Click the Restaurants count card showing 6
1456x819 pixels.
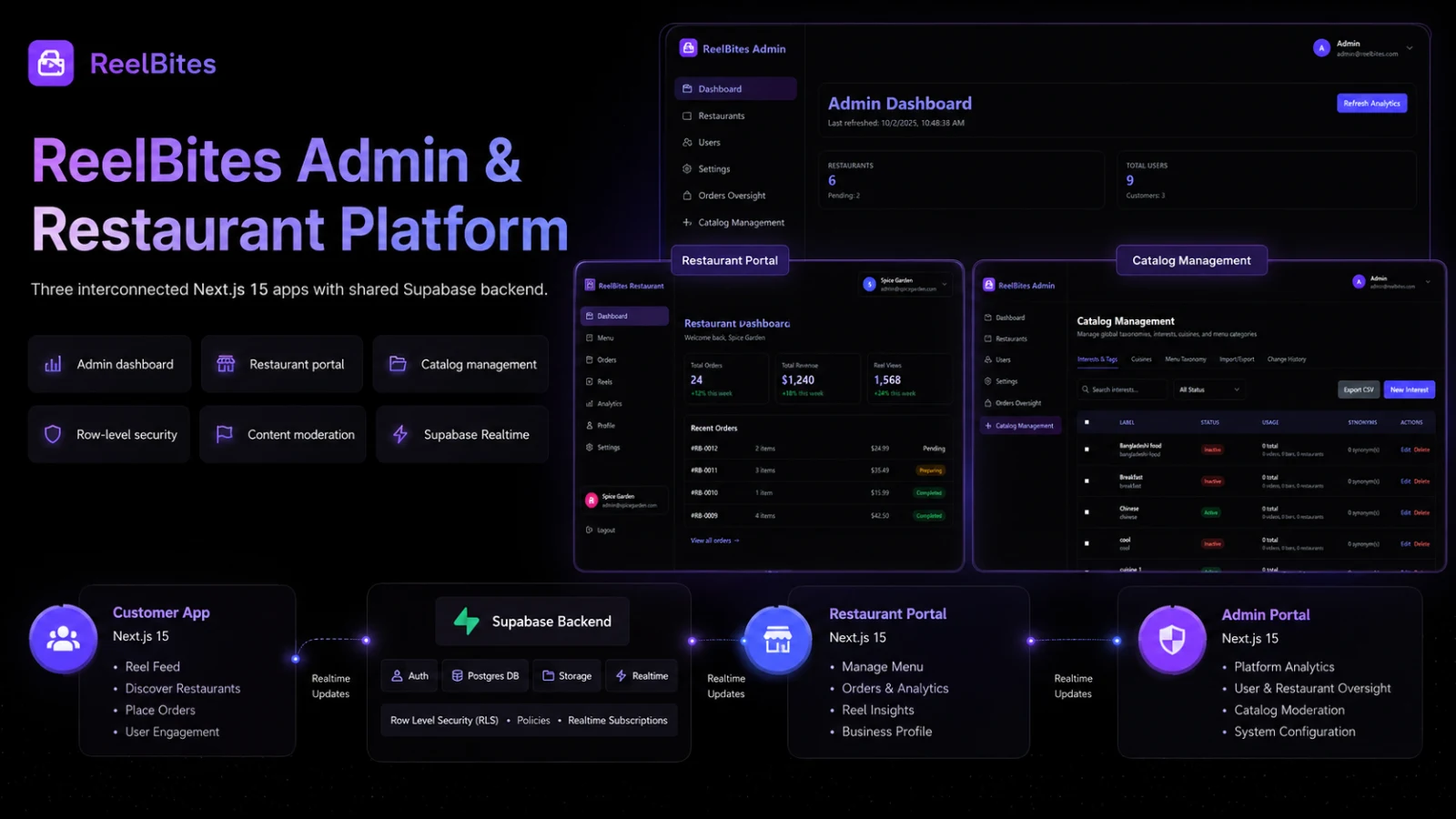[x=963, y=180]
